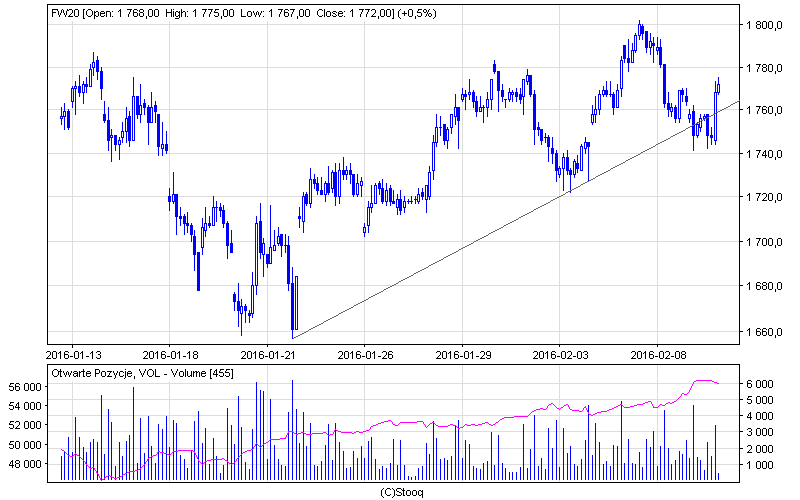800x500 pixels.
Task: Select the 48 000 open interest label
Action: click(25, 464)
